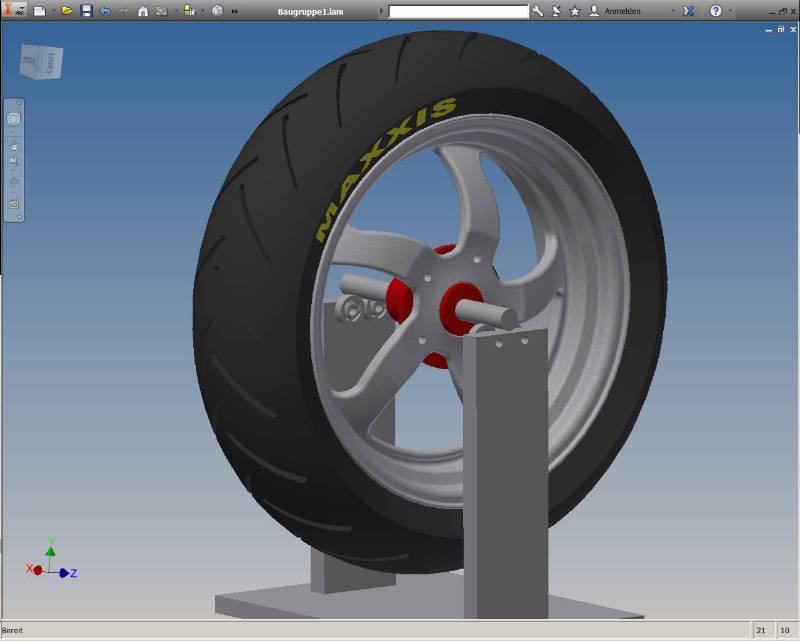Image resolution: width=800 pixels, height=641 pixels.
Task: Redo the last undone action
Action: pyautogui.click(x=123, y=11)
